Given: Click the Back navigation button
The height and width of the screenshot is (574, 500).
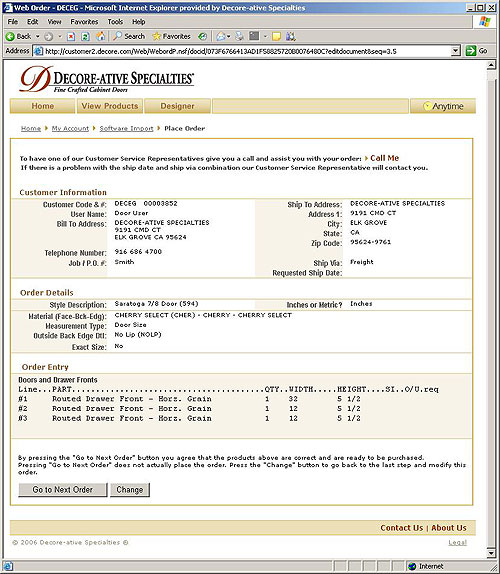Looking at the screenshot, I should [18, 36].
